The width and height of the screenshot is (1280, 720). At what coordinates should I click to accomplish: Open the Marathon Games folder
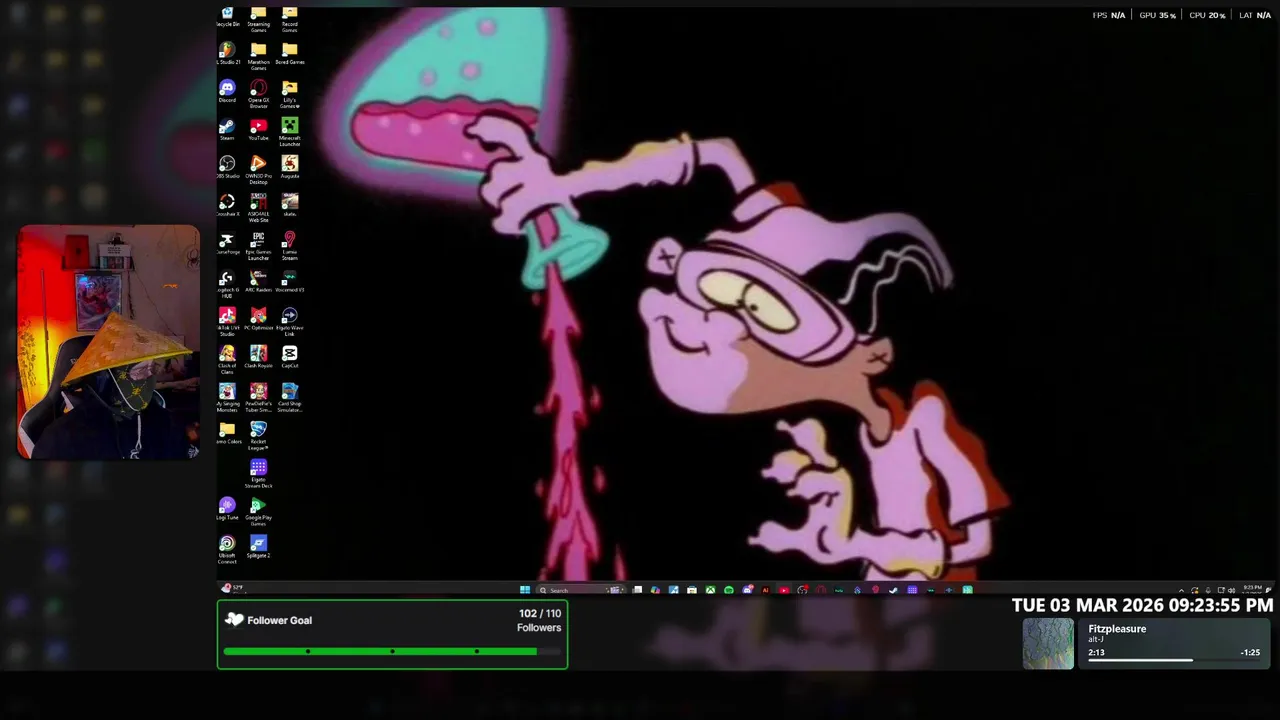point(258,56)
